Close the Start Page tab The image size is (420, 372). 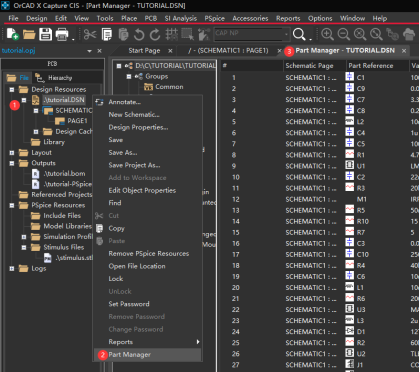point(170,51)
